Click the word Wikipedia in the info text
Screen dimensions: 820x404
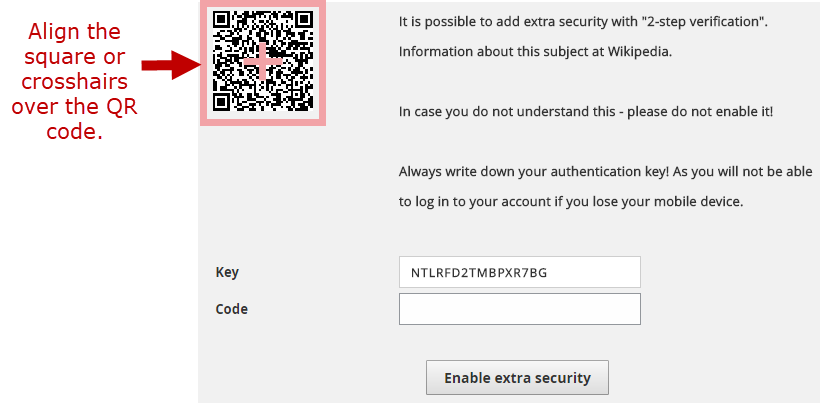click(639, 52)
